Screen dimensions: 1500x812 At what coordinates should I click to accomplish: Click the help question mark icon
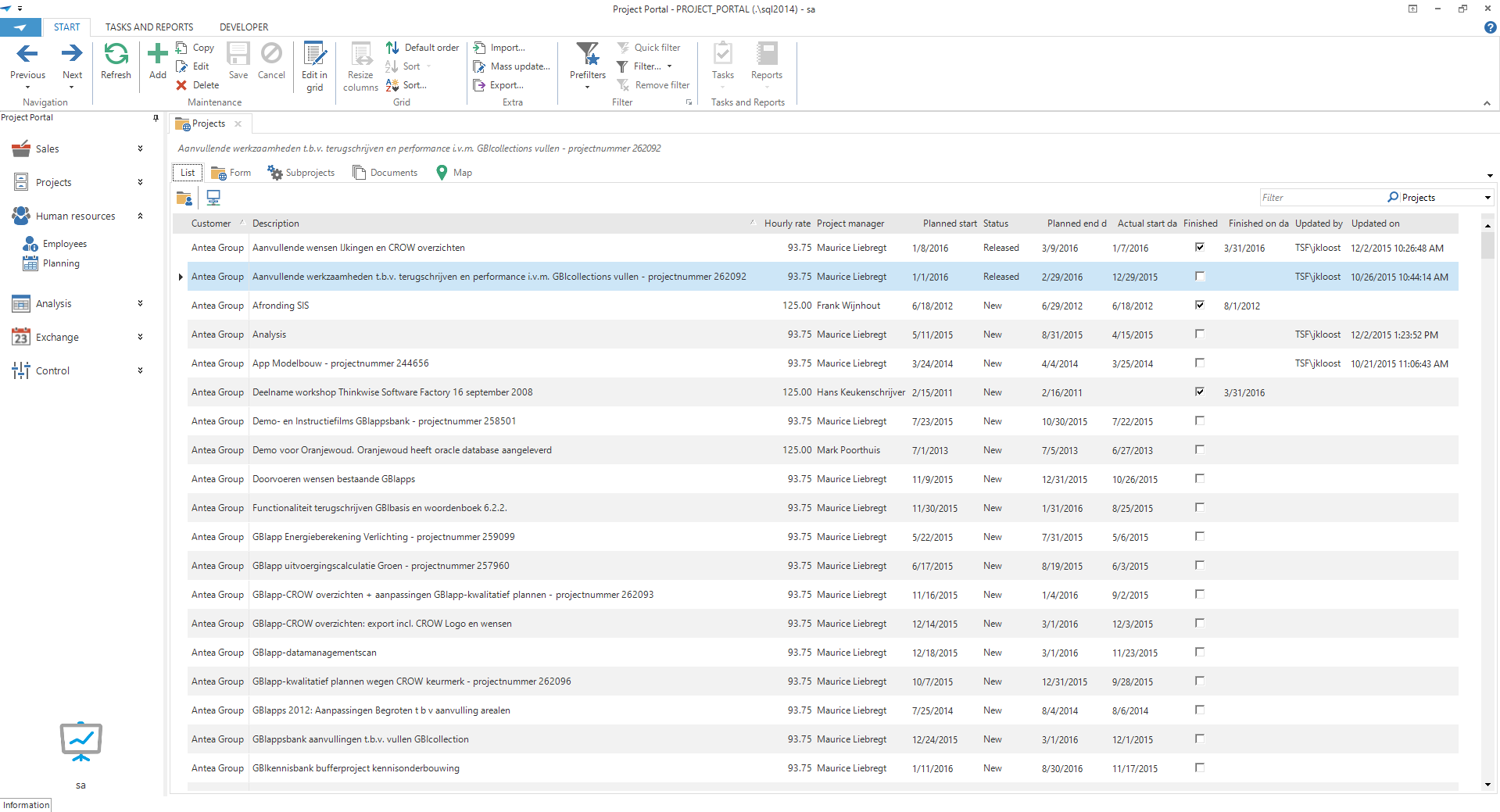point(1490,27)
